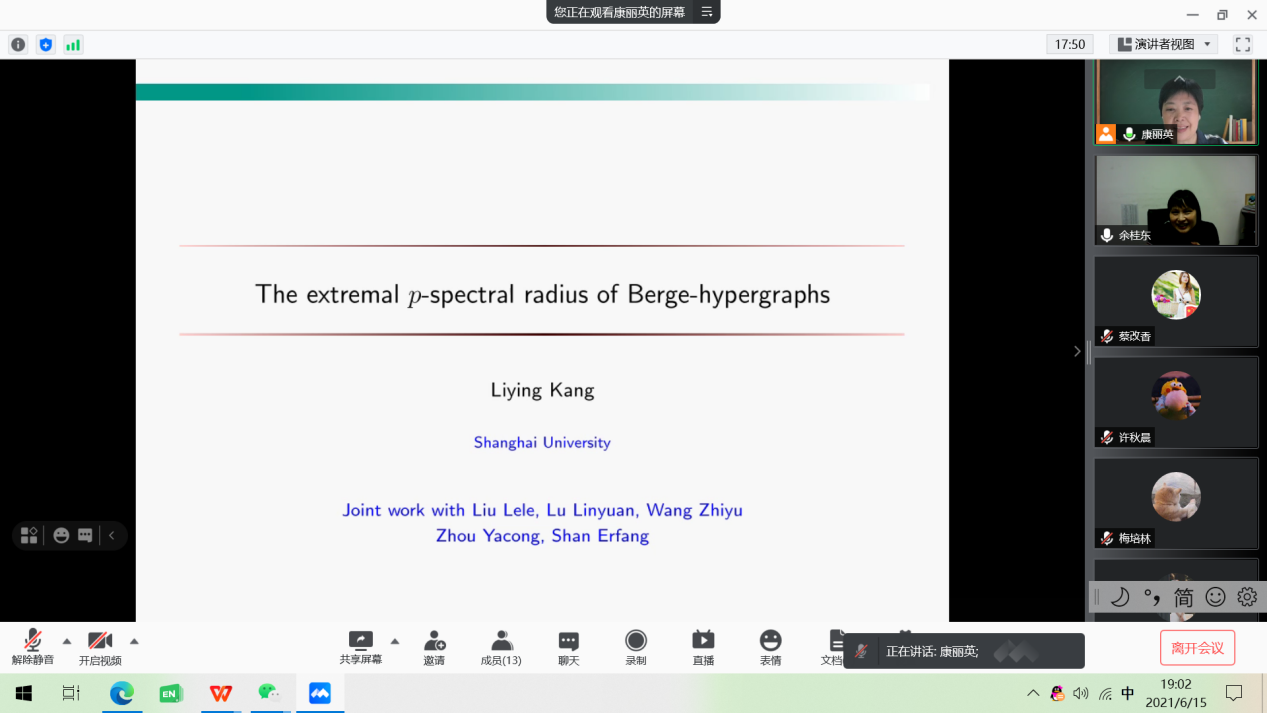Image resolution: width=1267 pixels, height=713 pixels.
Task: Turn on camera with 开启视频
Action: [x=100, y=646]
